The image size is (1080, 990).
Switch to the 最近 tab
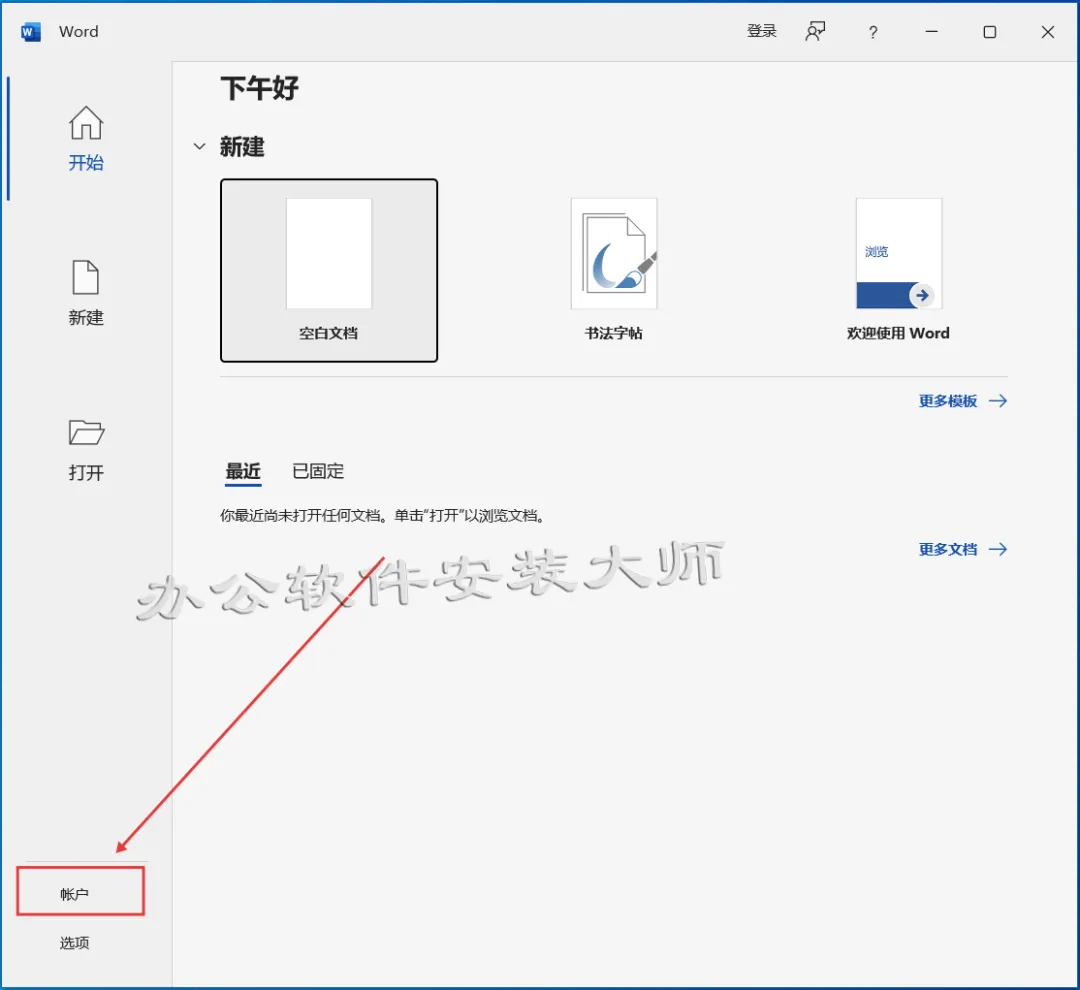[x=243, y=472]
